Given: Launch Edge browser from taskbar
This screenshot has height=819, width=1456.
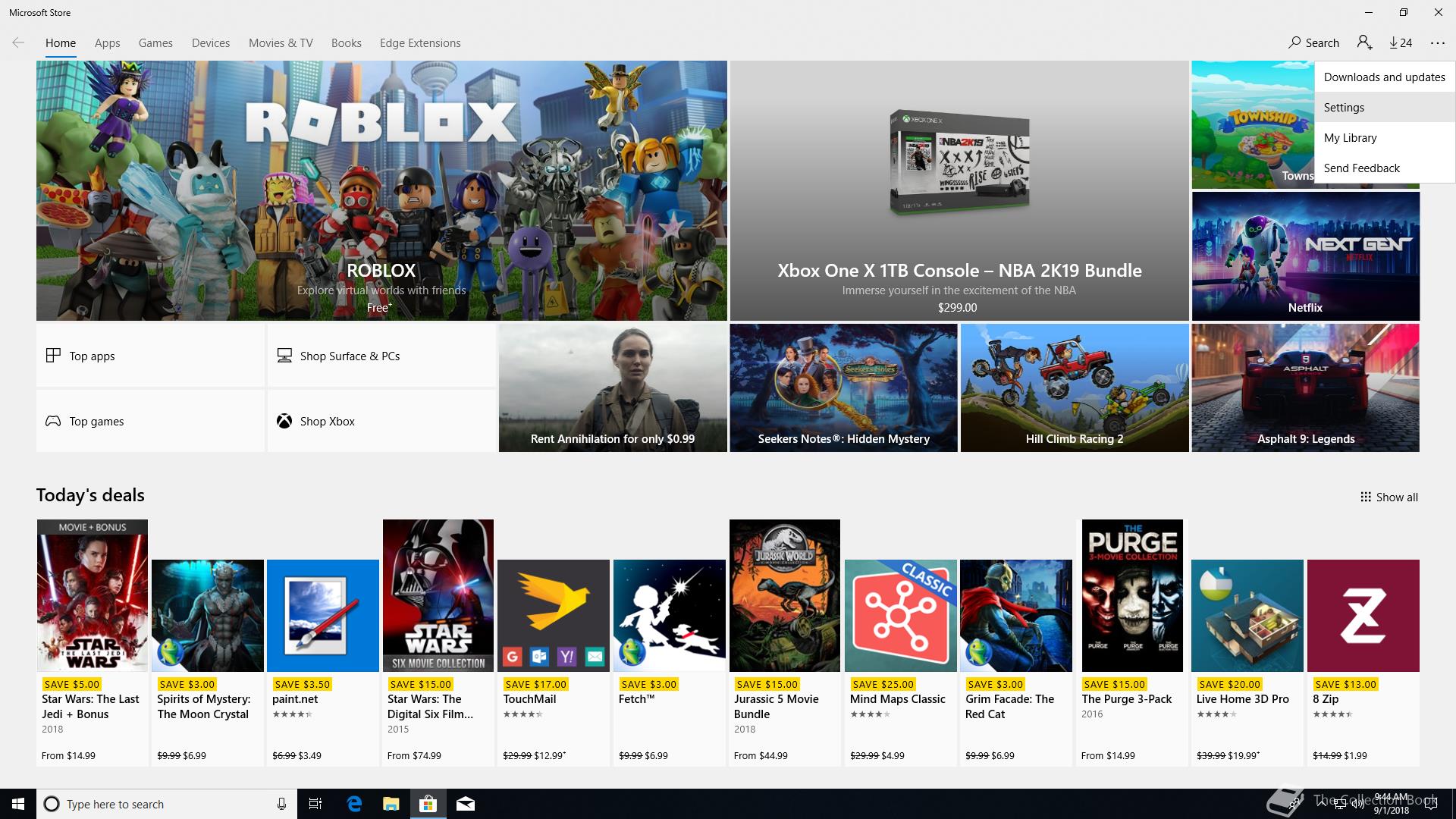Looking at the screenshot, I should tap(354, 804).
